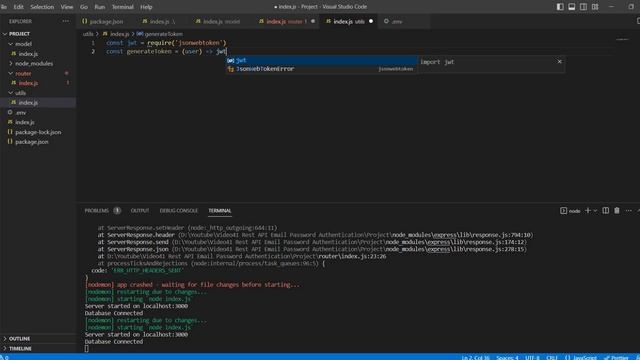
Task: Open the Terminal menu
Action: point(122,7)
